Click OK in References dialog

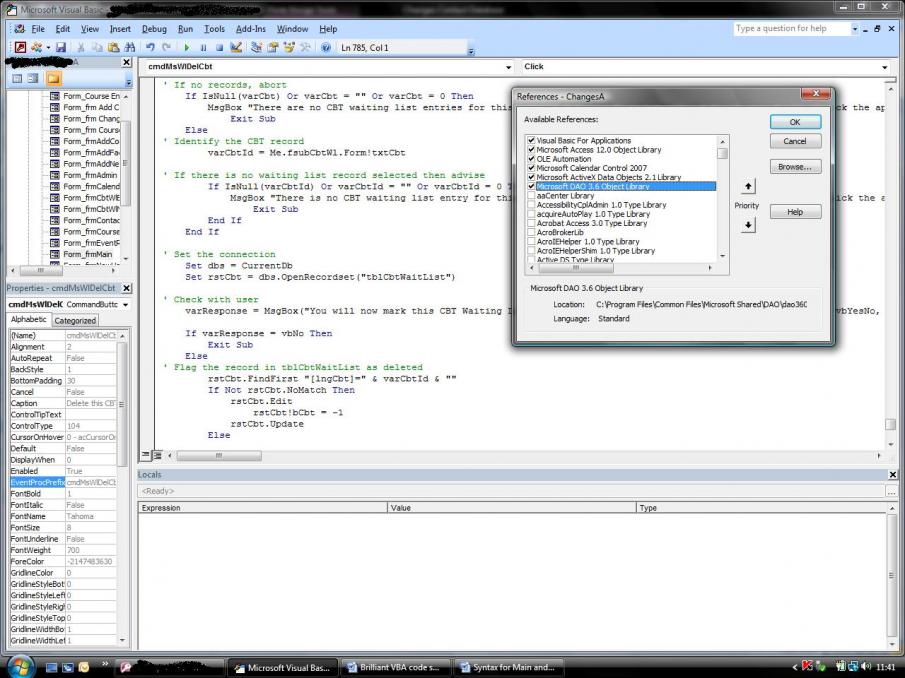pyautogui.click(x=795, y=122)
